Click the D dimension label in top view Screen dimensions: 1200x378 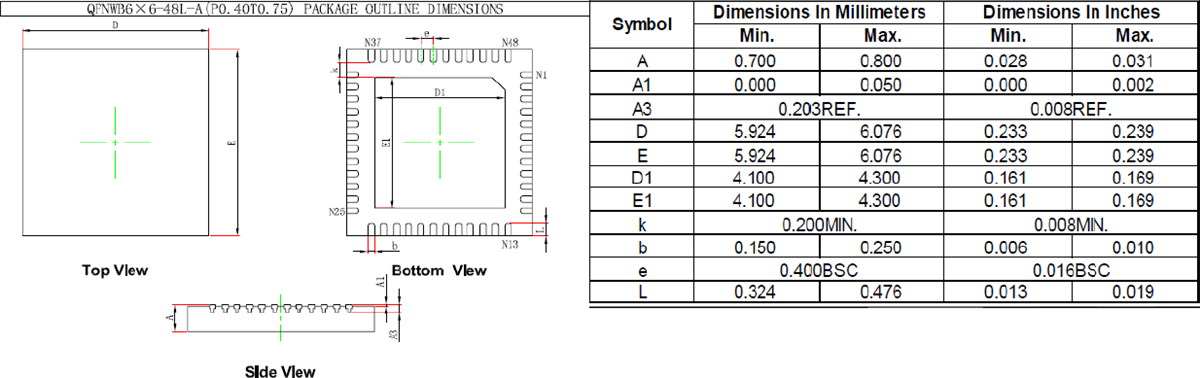point(116,25)
